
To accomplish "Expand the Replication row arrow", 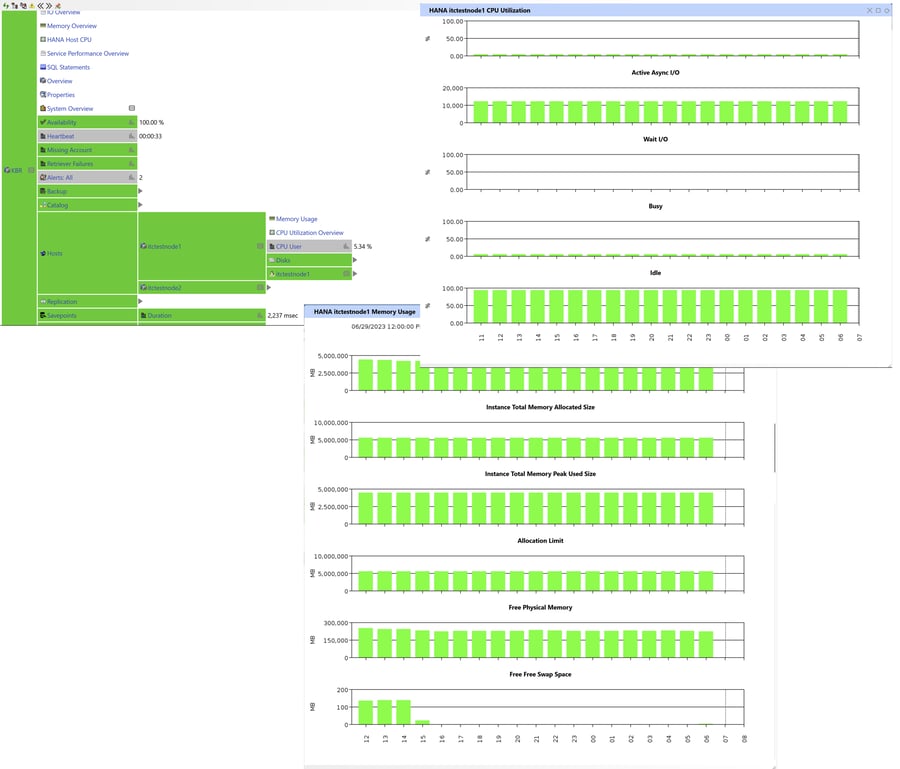I will pos(140,301).
